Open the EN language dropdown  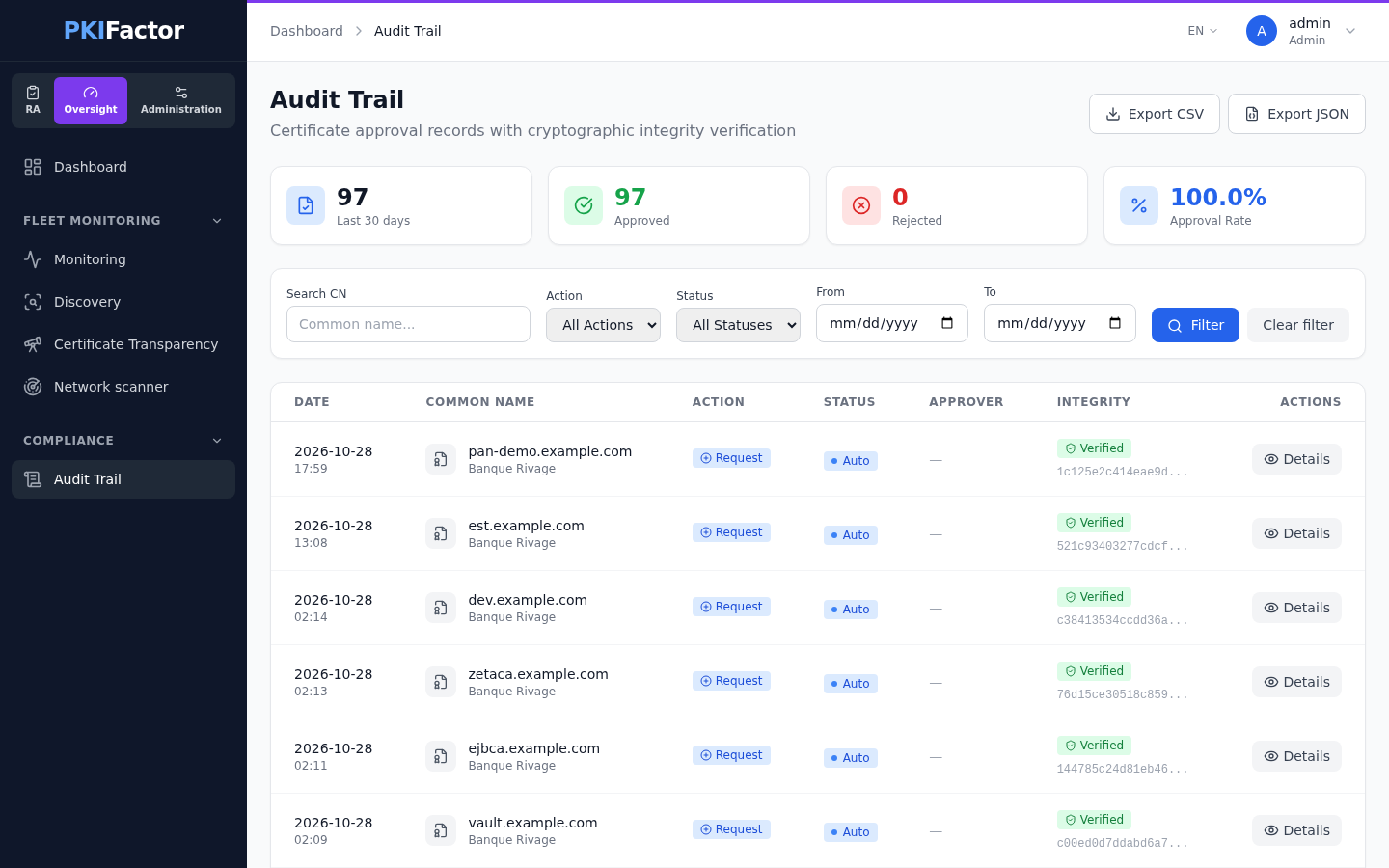click(1202, 31)
